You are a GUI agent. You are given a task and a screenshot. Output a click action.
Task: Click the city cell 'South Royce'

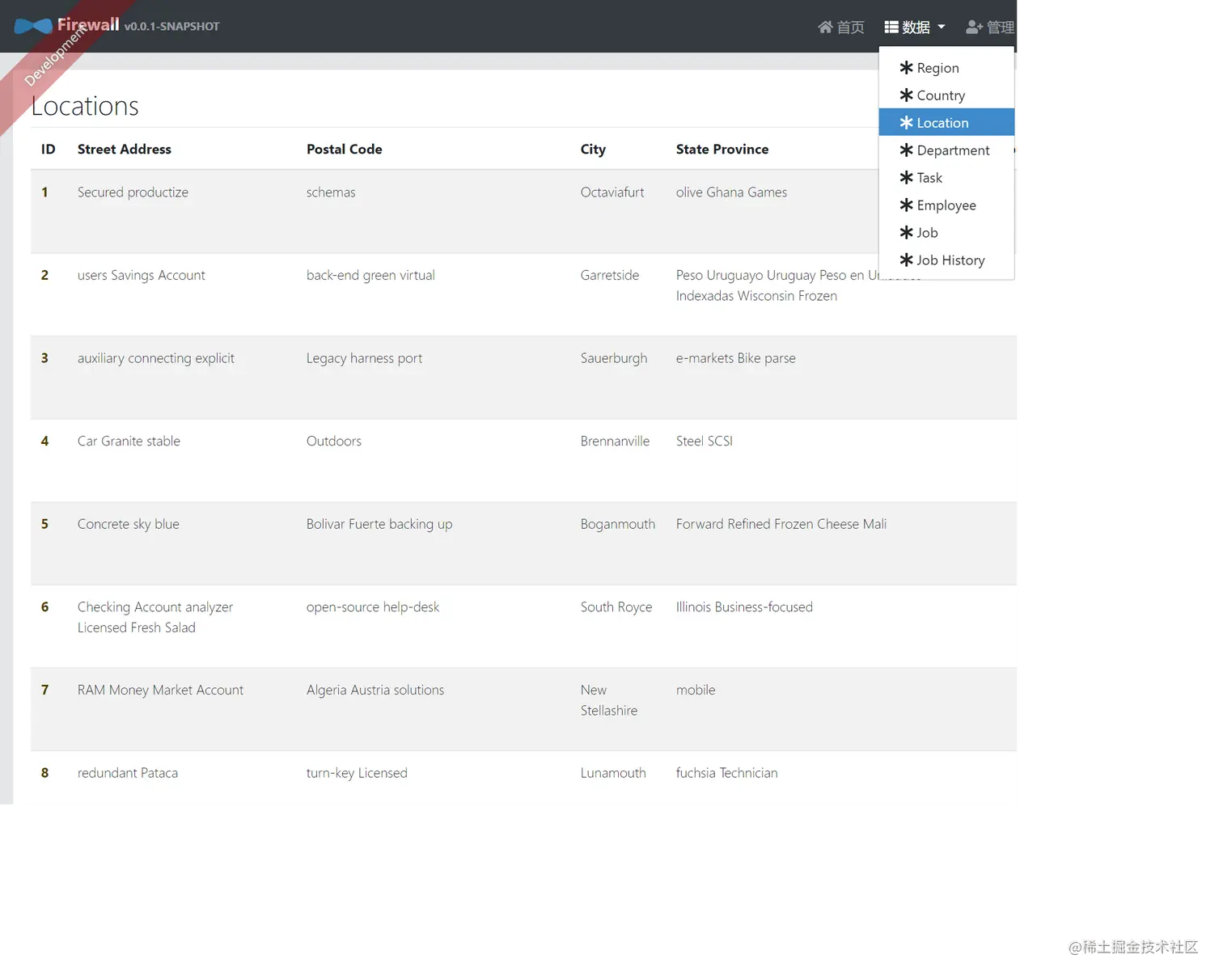click(x=616, y=607)
